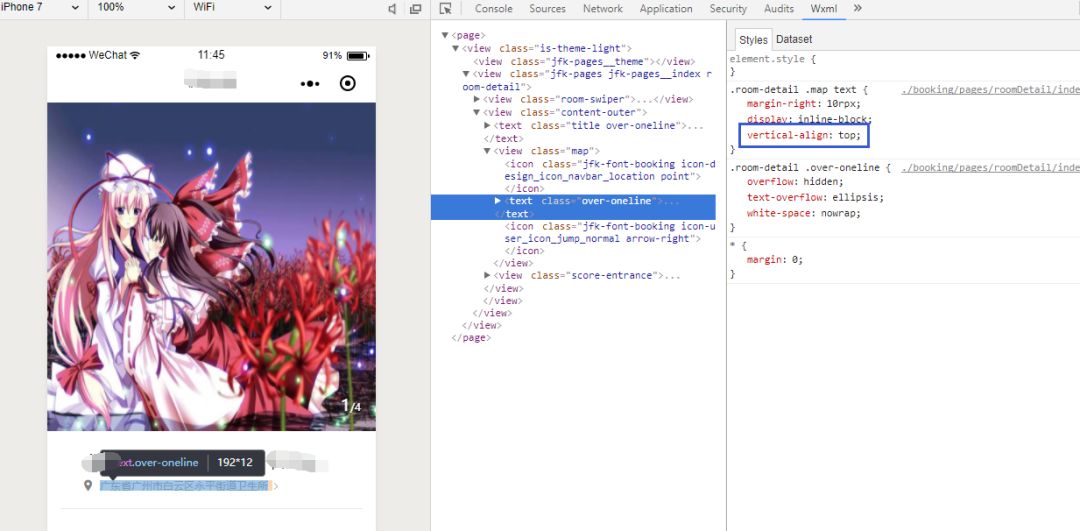
Task: Click the 1/4 image counter
Action: click(x=351, y=406)
